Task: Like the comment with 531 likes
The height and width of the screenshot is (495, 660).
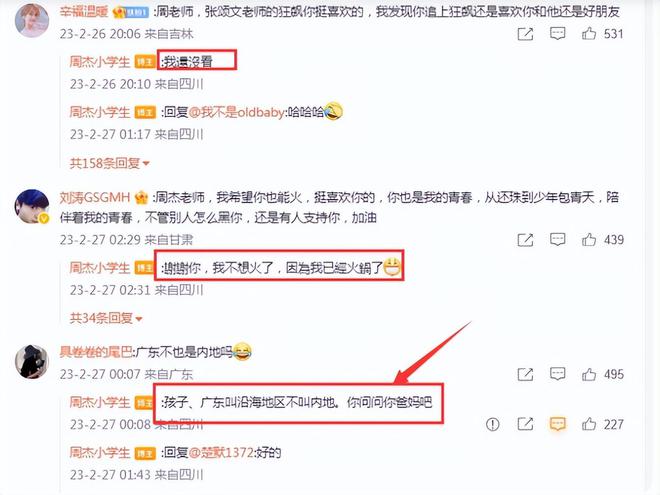Action: pos(589,33)
